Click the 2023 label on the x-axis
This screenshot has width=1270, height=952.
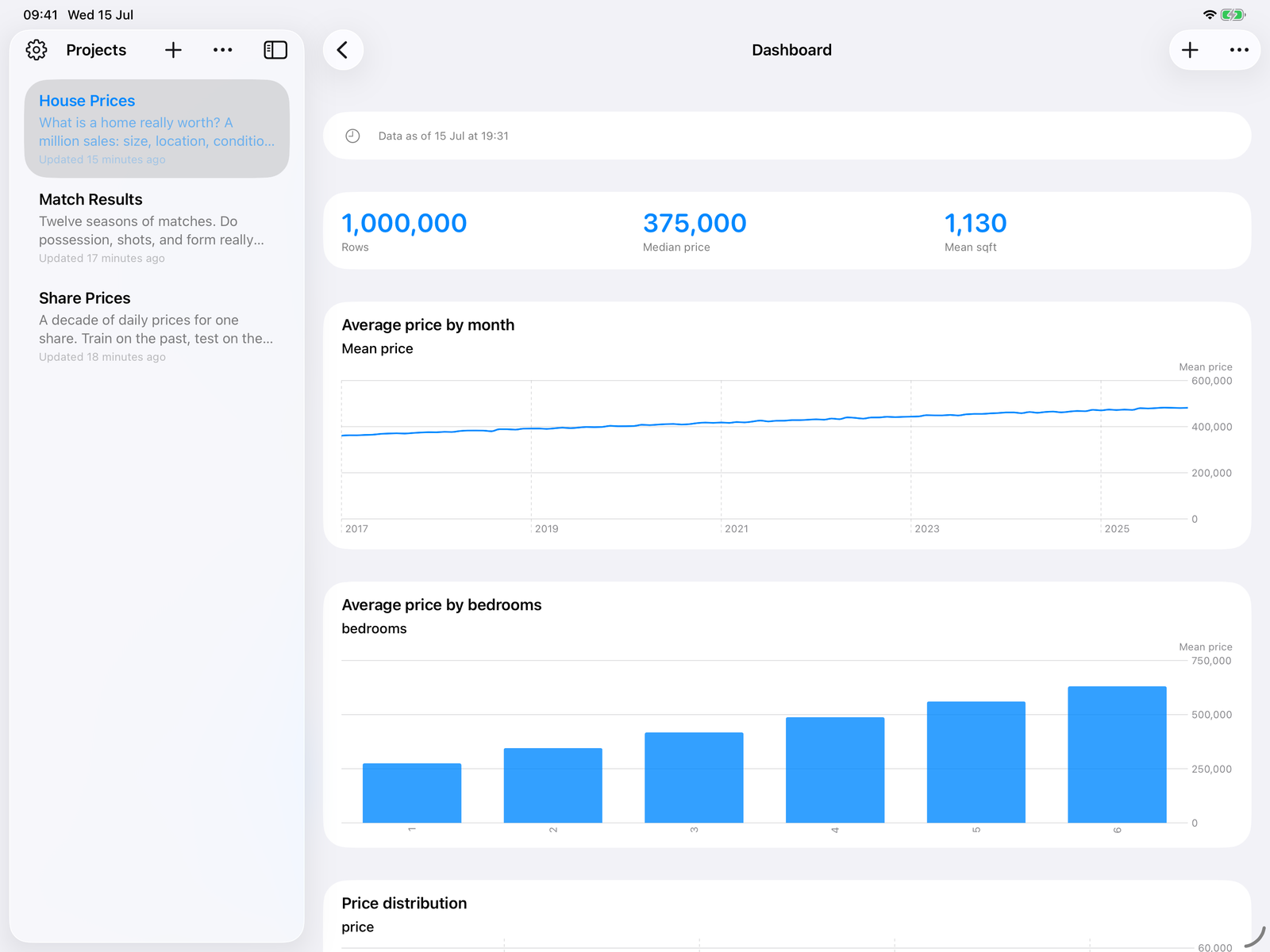[927, 528]
